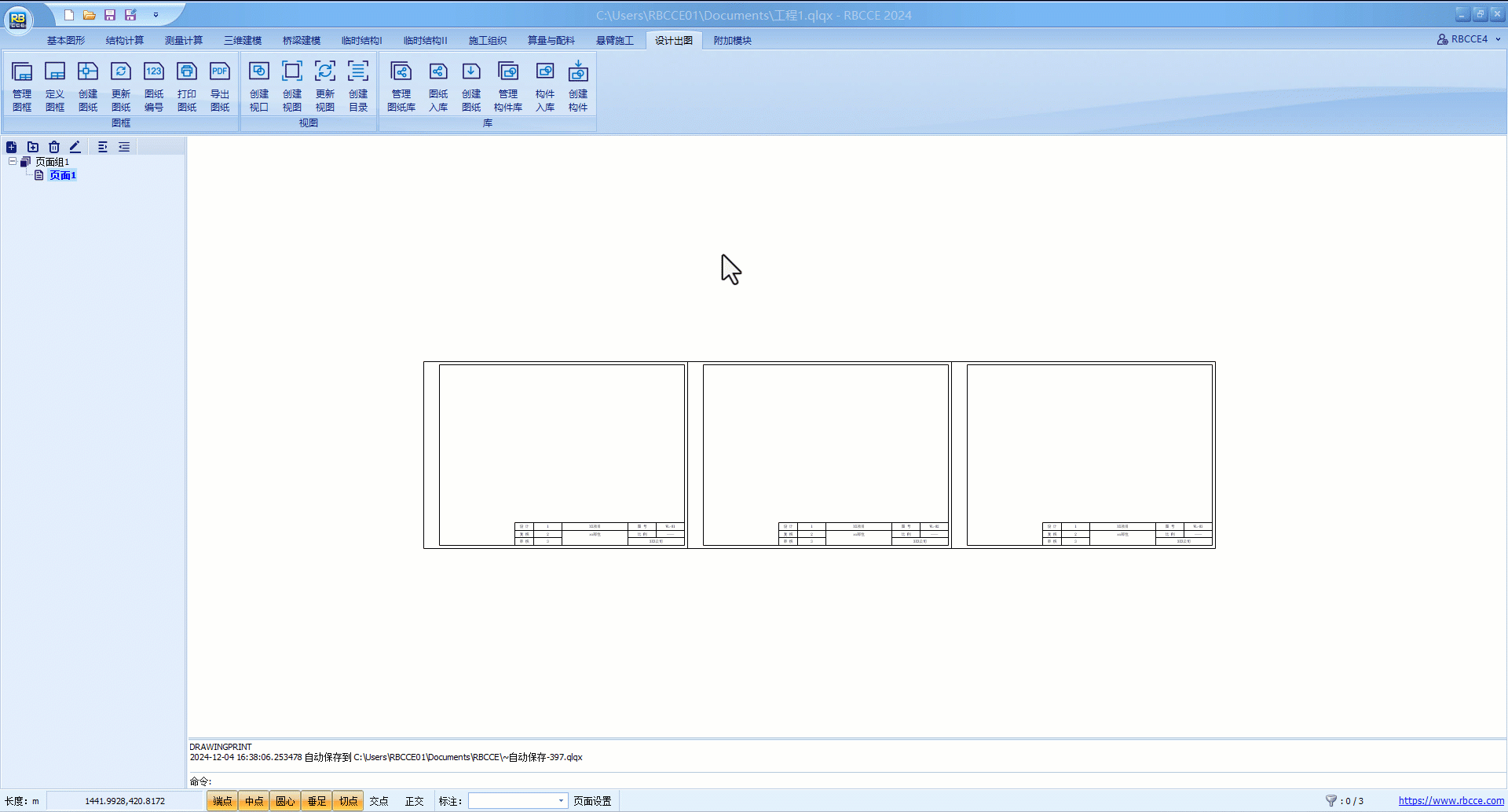Viewport: 1508px width, 812px height.
Task: Open the 管理图纸库 drawing library manager
Action: 401,86
